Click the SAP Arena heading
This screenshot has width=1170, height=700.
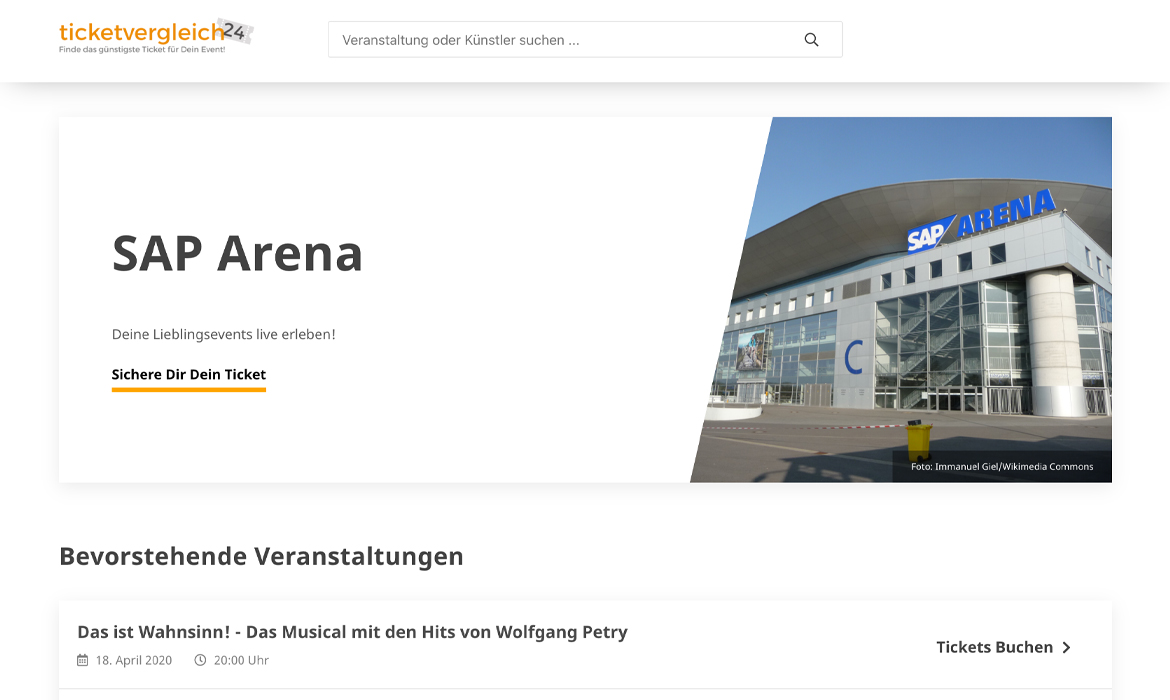point(237,254)
